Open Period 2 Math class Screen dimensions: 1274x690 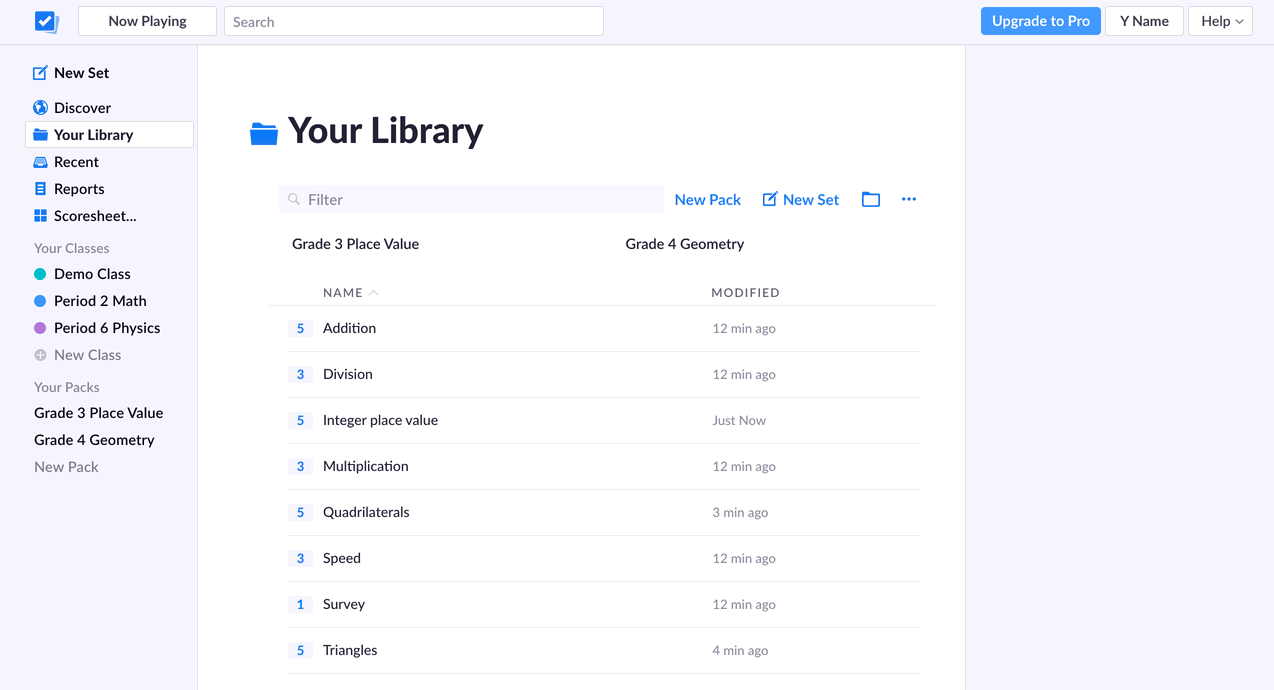[x=100, y=301]
